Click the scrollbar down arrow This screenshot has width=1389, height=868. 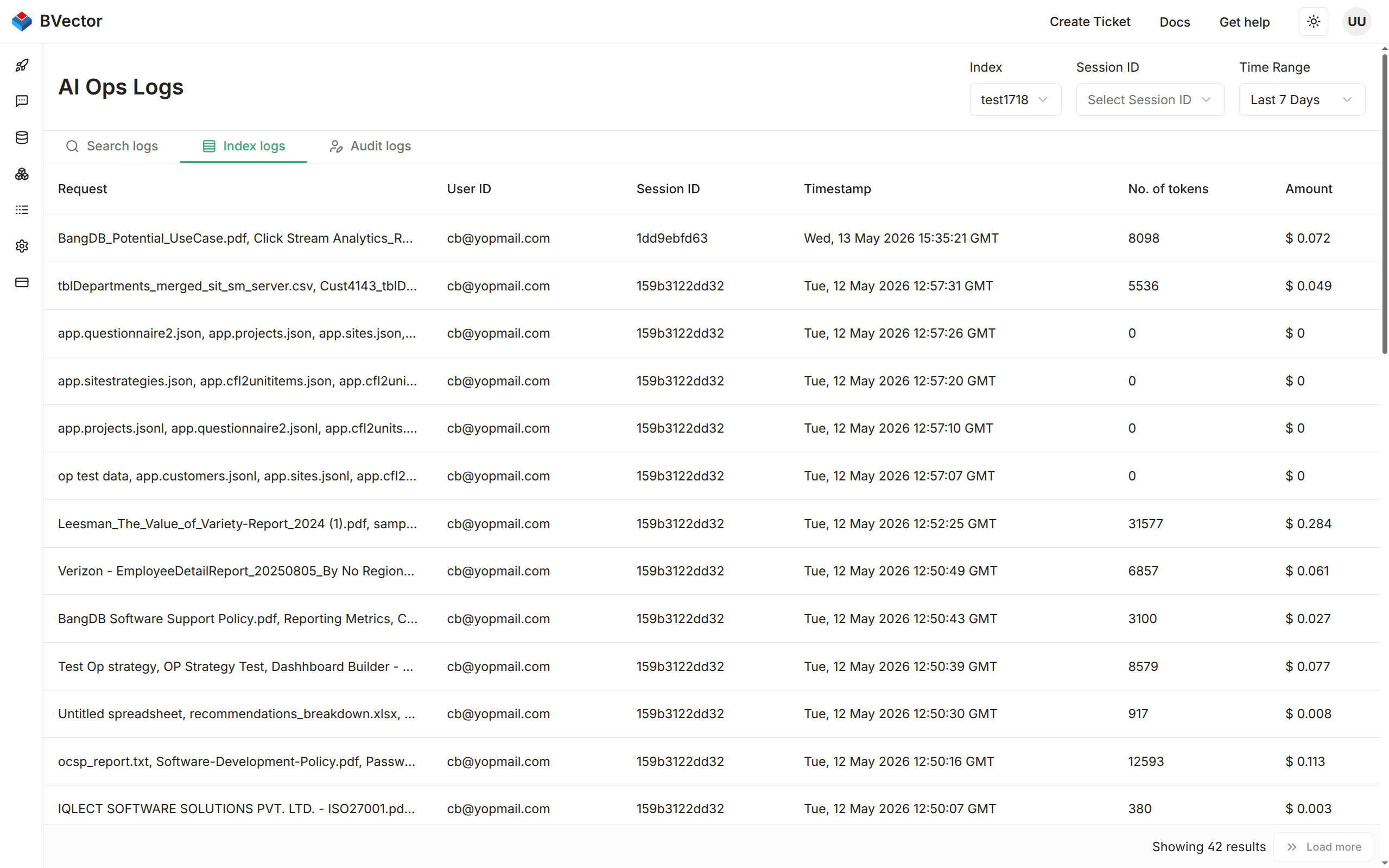(1385, 863)
